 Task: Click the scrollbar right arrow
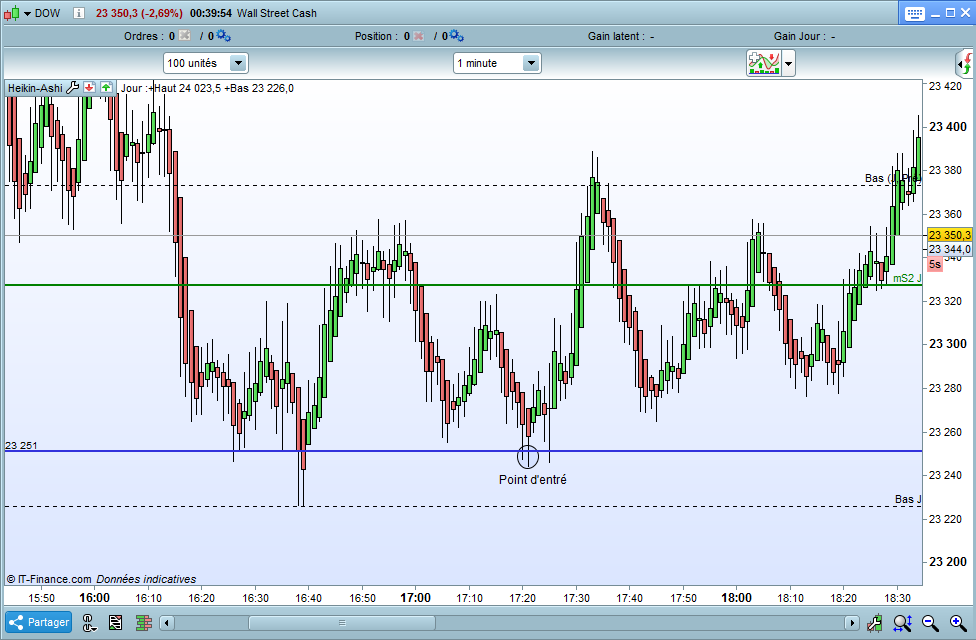(852, 623)
